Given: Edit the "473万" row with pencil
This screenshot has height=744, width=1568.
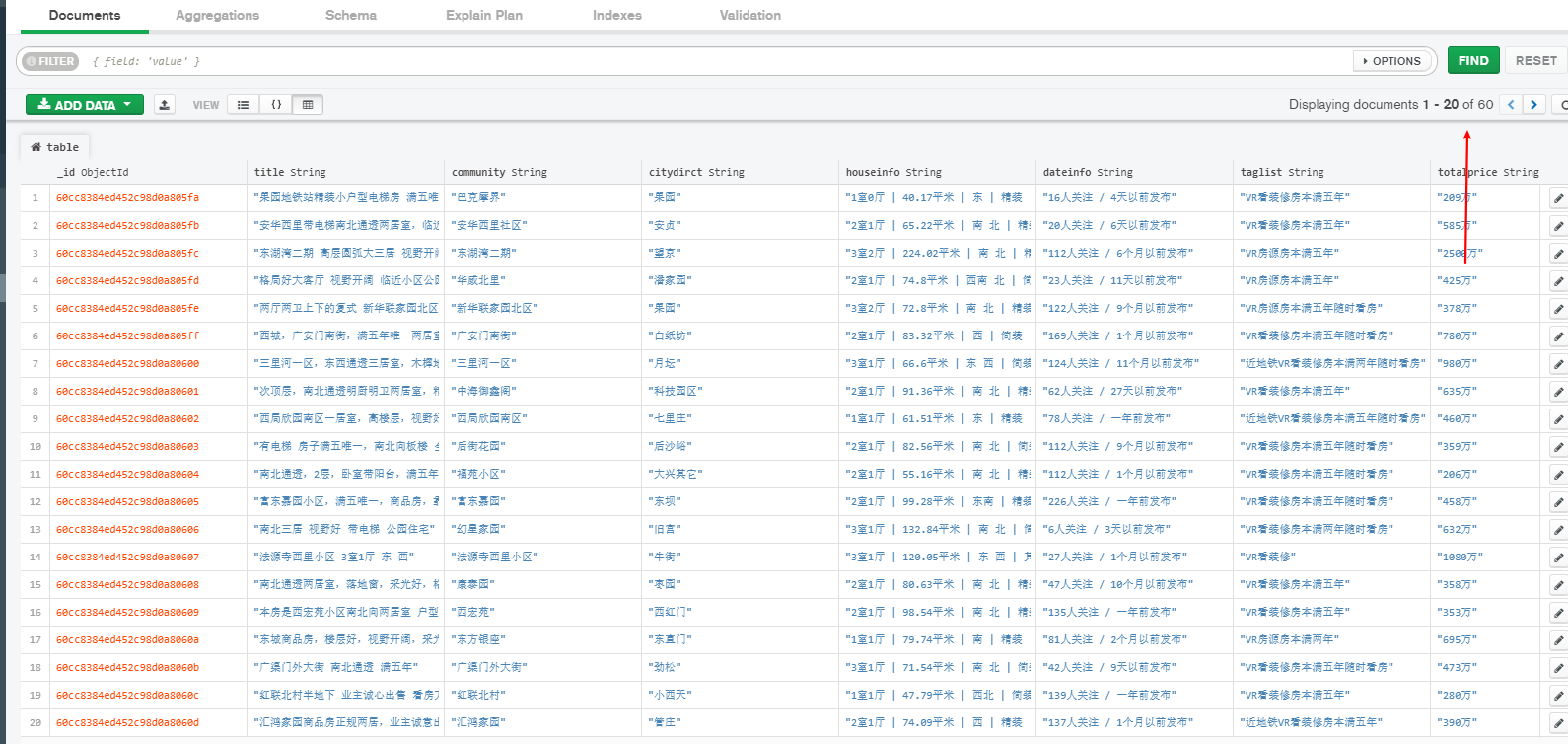Looking at the screenshot, I should pos(1559,668).
